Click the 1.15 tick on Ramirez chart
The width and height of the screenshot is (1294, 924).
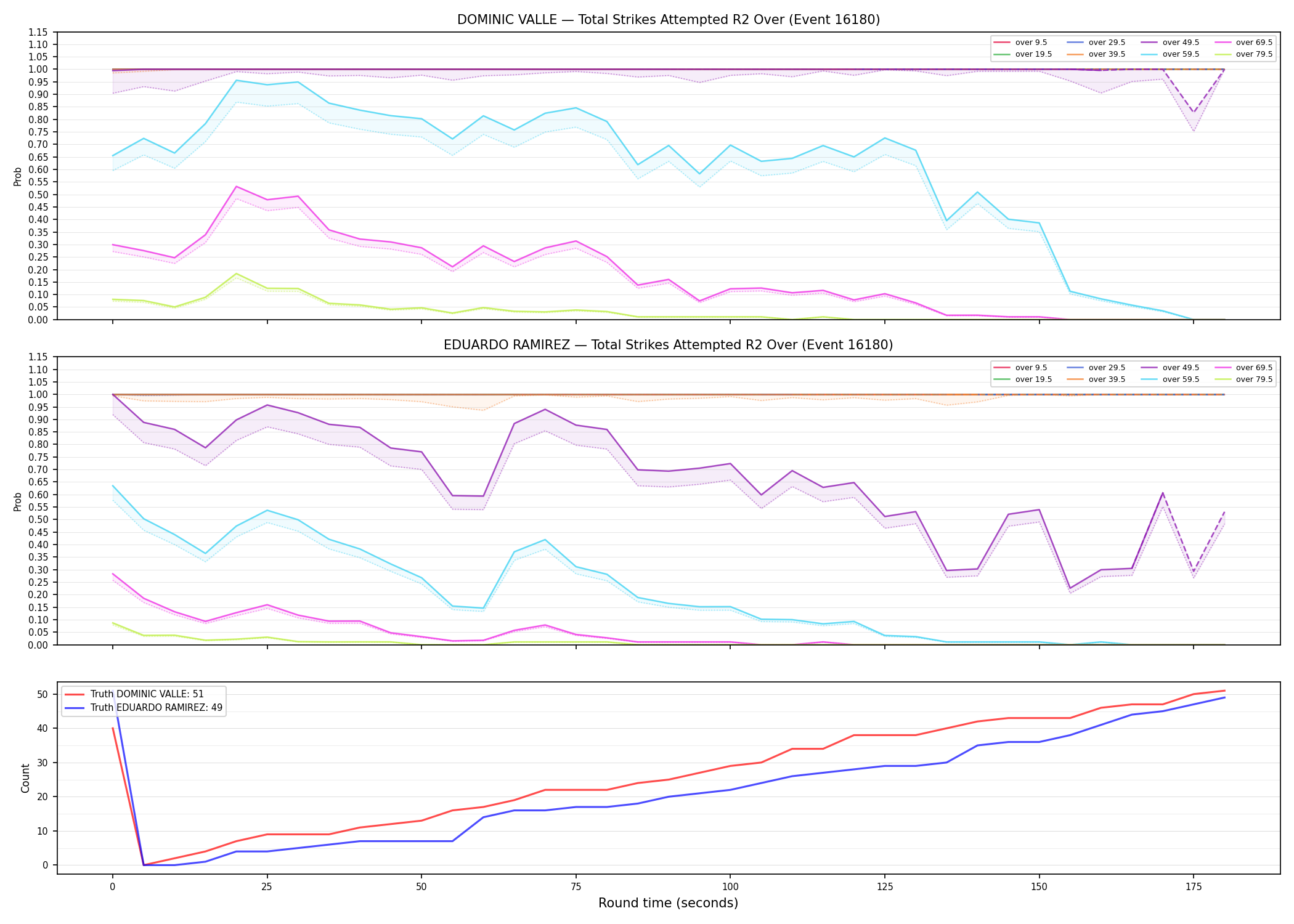tap(38, 357)
